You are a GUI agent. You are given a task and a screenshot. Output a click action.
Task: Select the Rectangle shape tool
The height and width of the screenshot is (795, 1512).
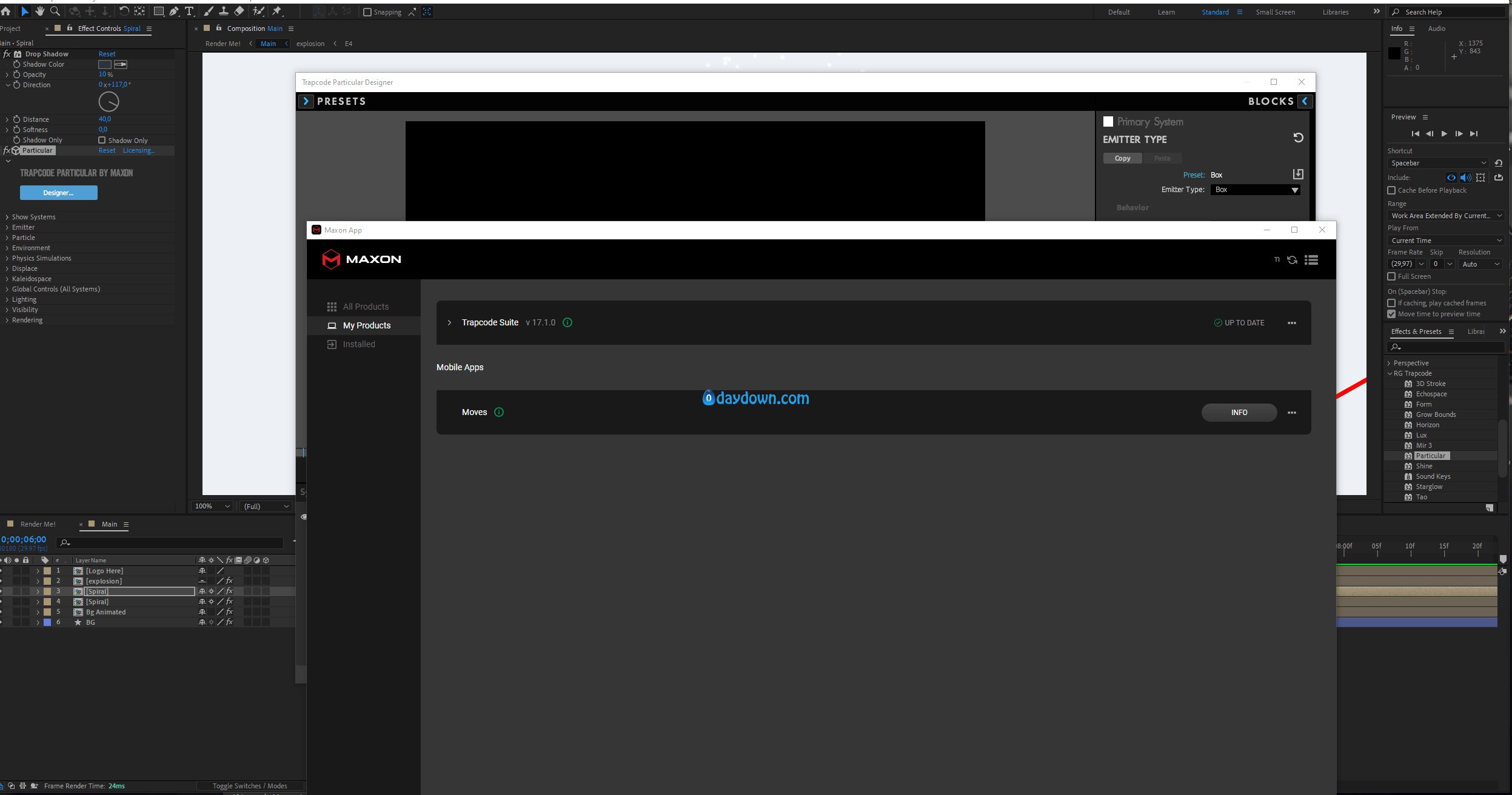tap(158, 11)
